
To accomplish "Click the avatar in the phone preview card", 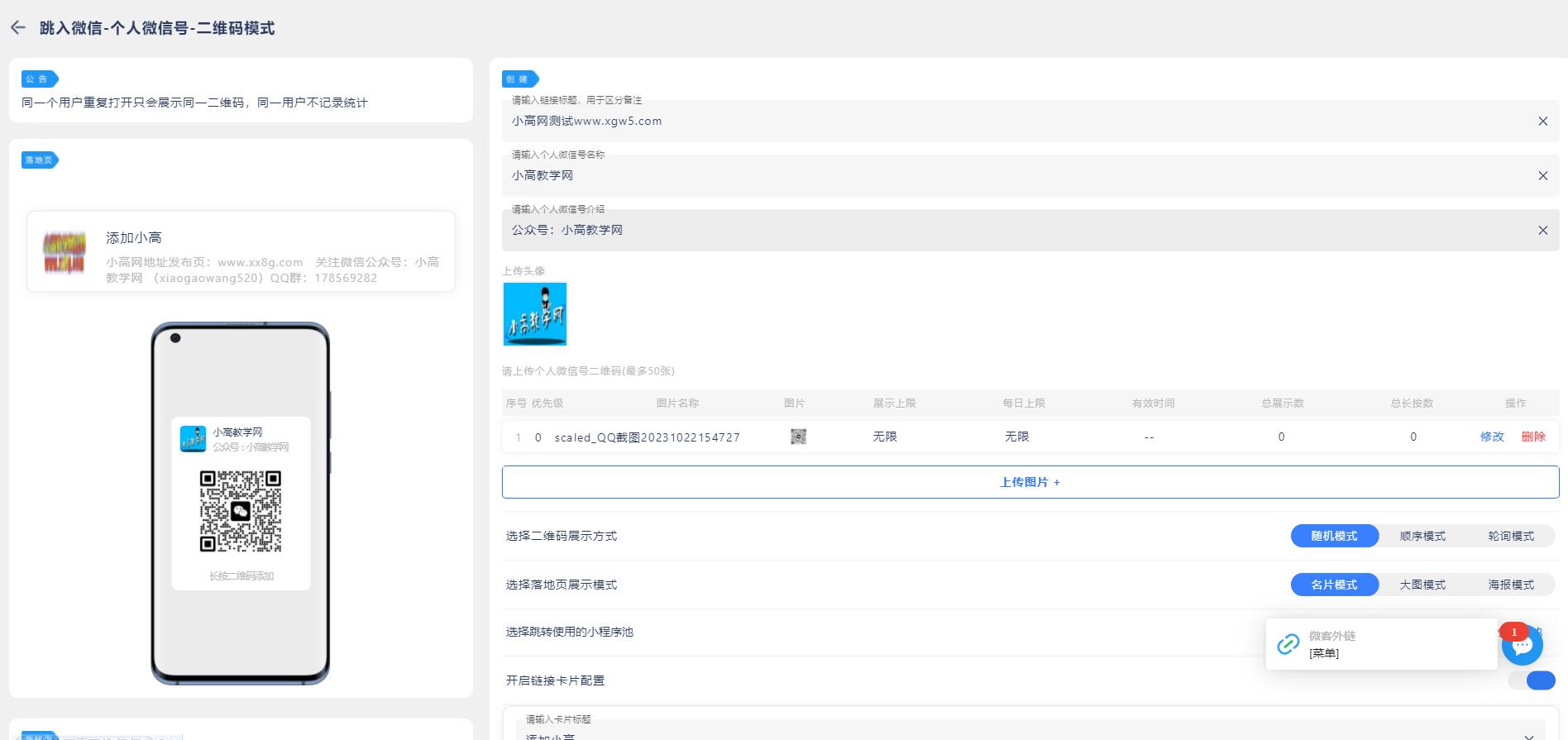I will point(194,439).
